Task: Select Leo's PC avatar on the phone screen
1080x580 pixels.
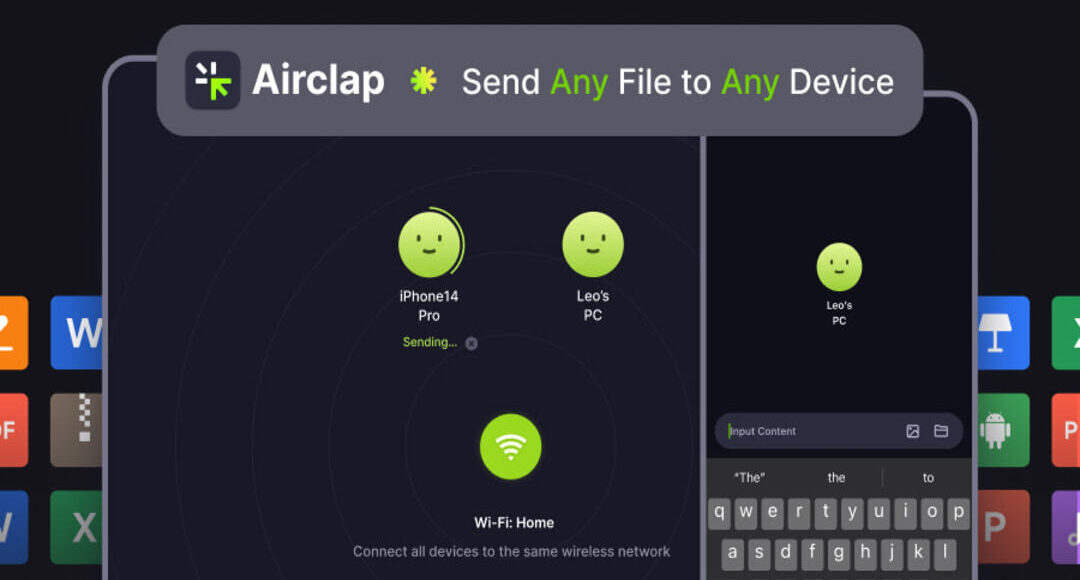Action: 839,267
